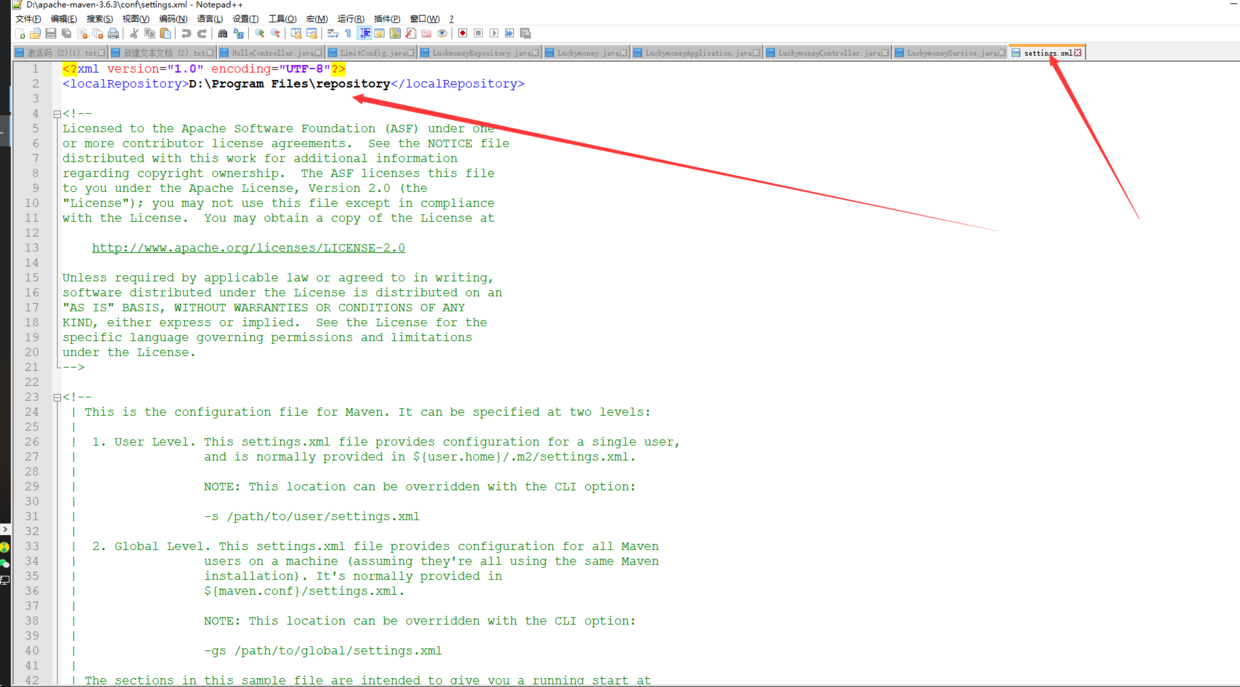The height and width of the screenshot is (687, 1240).
Task: Click the Close All icon
Action: click(97, 33)
